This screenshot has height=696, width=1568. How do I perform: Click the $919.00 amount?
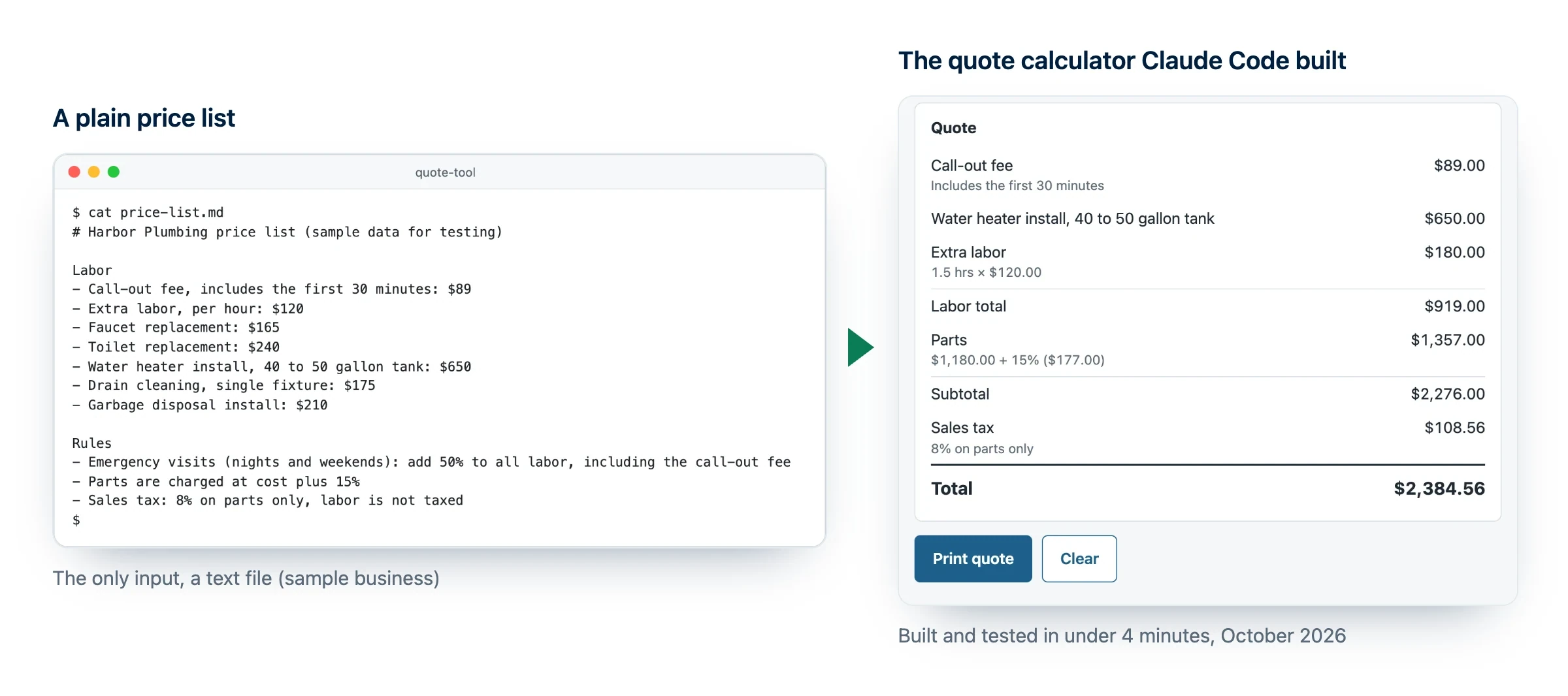[1454, 306]
